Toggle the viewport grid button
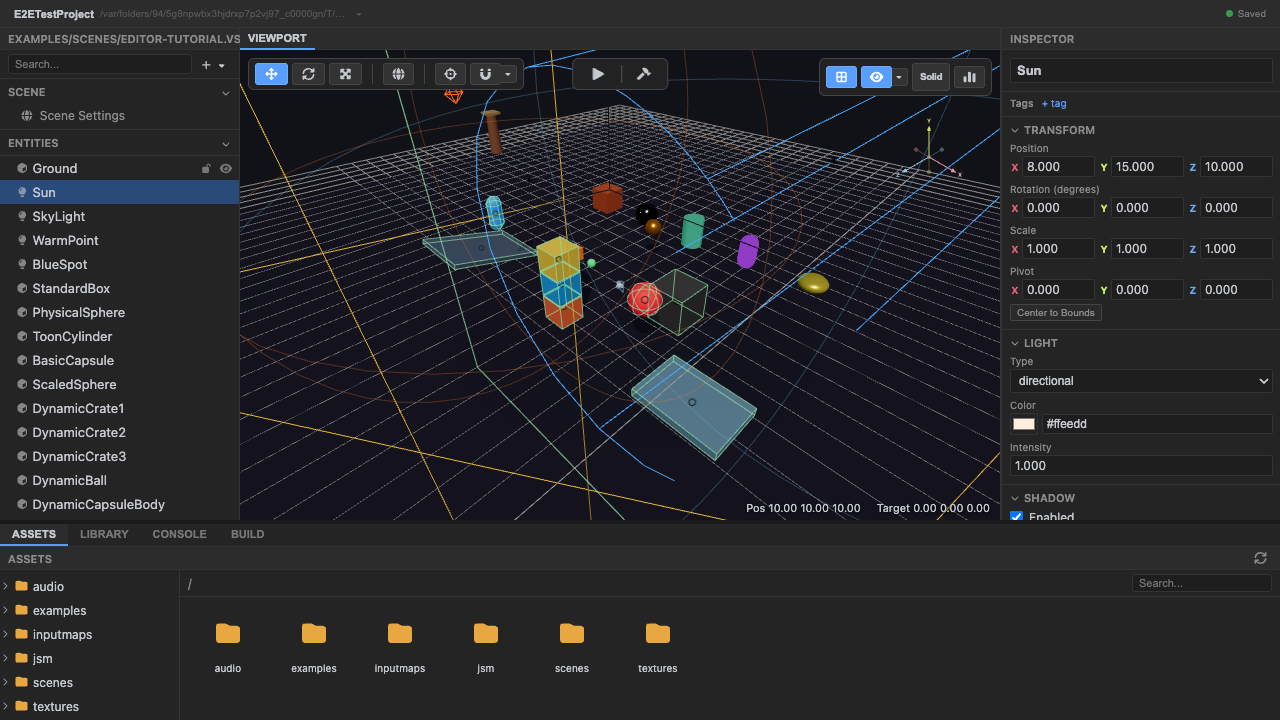This screenshot has height=720, width=1280. [x=841, y=77]
